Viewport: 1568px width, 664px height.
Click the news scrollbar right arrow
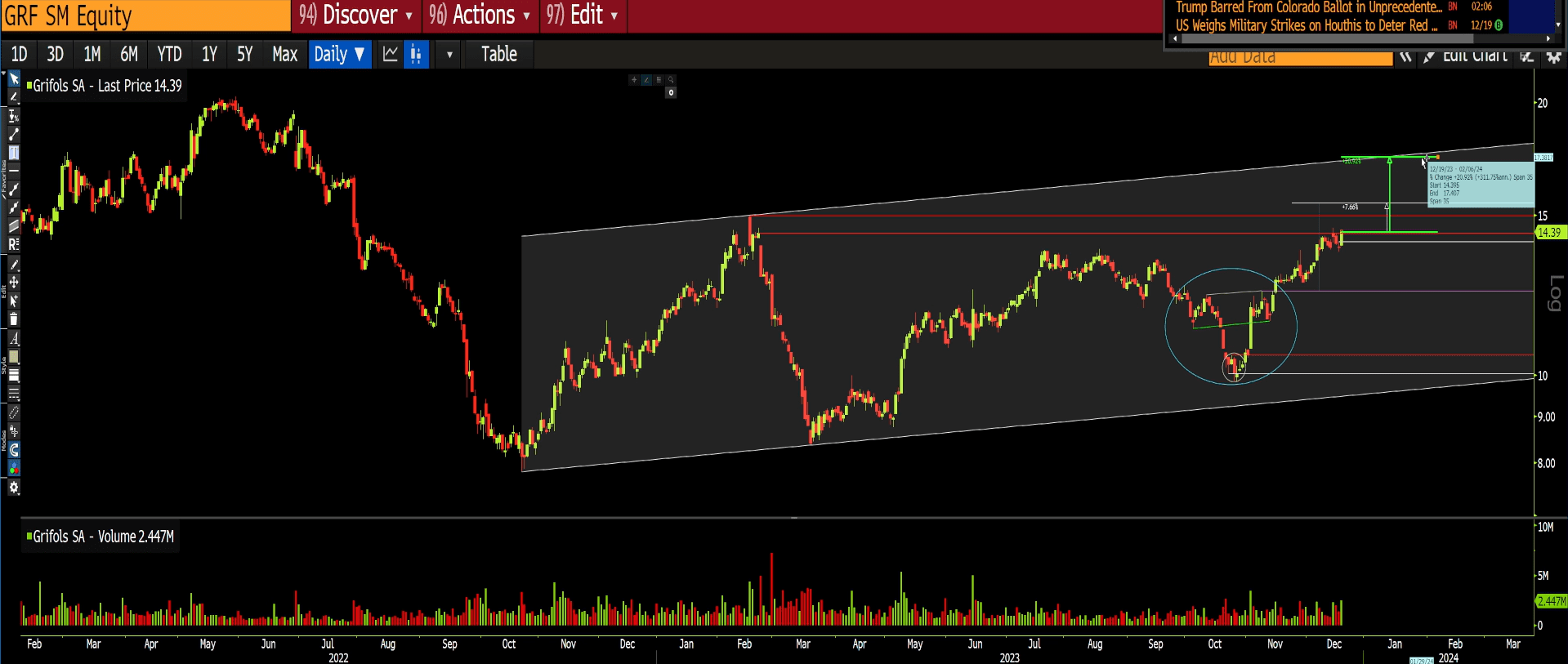(x=1548, y=38)
